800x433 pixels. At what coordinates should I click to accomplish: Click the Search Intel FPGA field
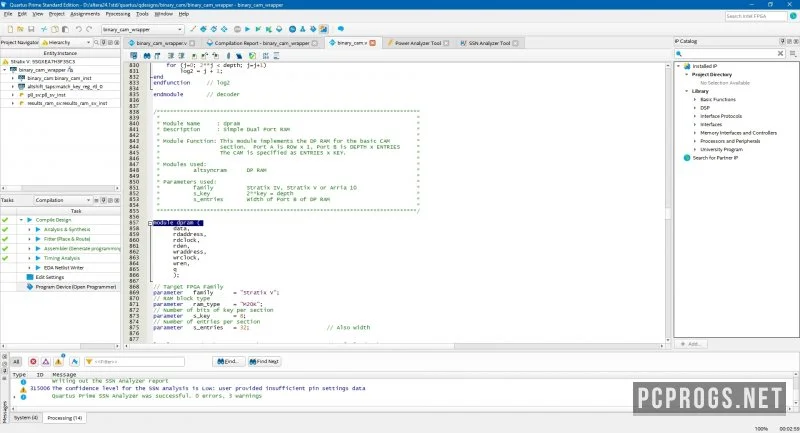click(756, 16)
